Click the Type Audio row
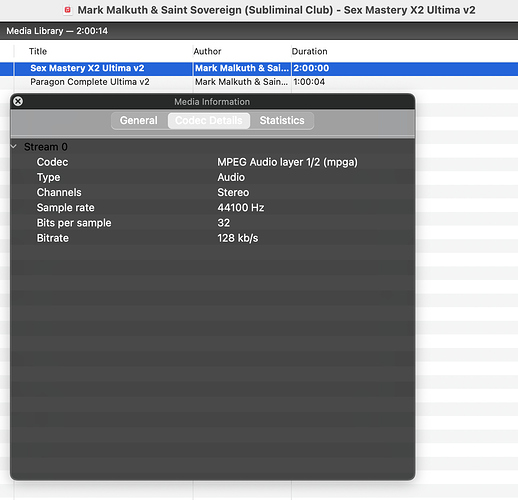The image size is (518, 500). pos(213,177)
